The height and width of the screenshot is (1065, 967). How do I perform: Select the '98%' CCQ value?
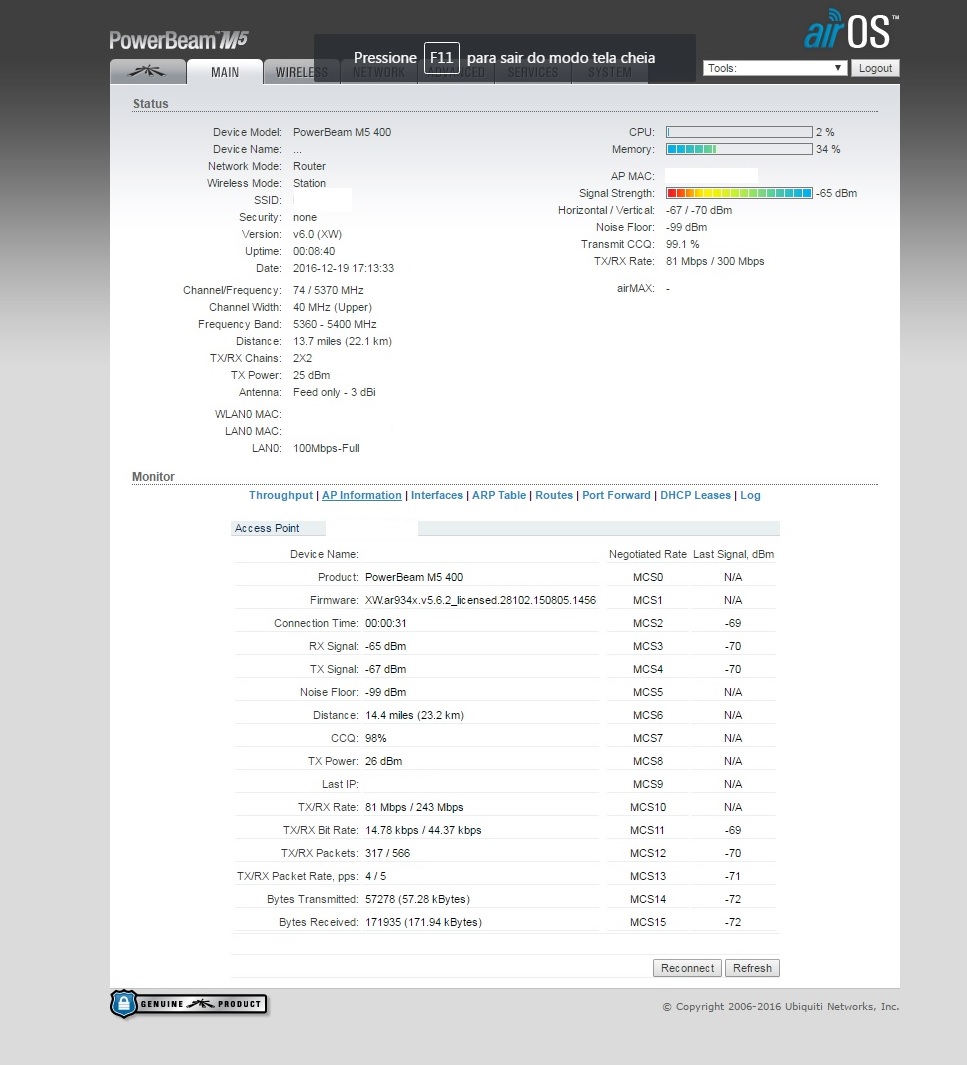[x=376, y=738]
